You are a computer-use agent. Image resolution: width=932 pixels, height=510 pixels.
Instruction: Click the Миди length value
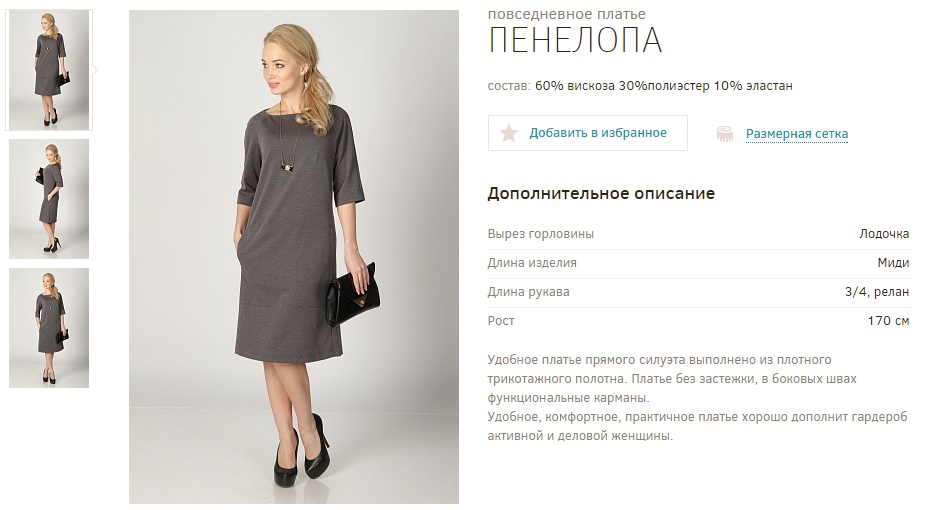[893, 263]
